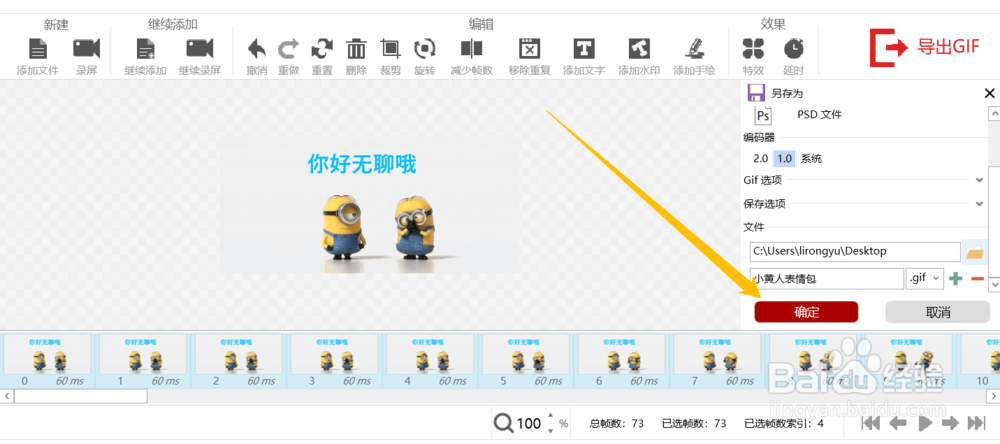This screenshot has height=444, width=1000.
Task: Click the 总帧数: 73 status text
Action: coord(617,424)
